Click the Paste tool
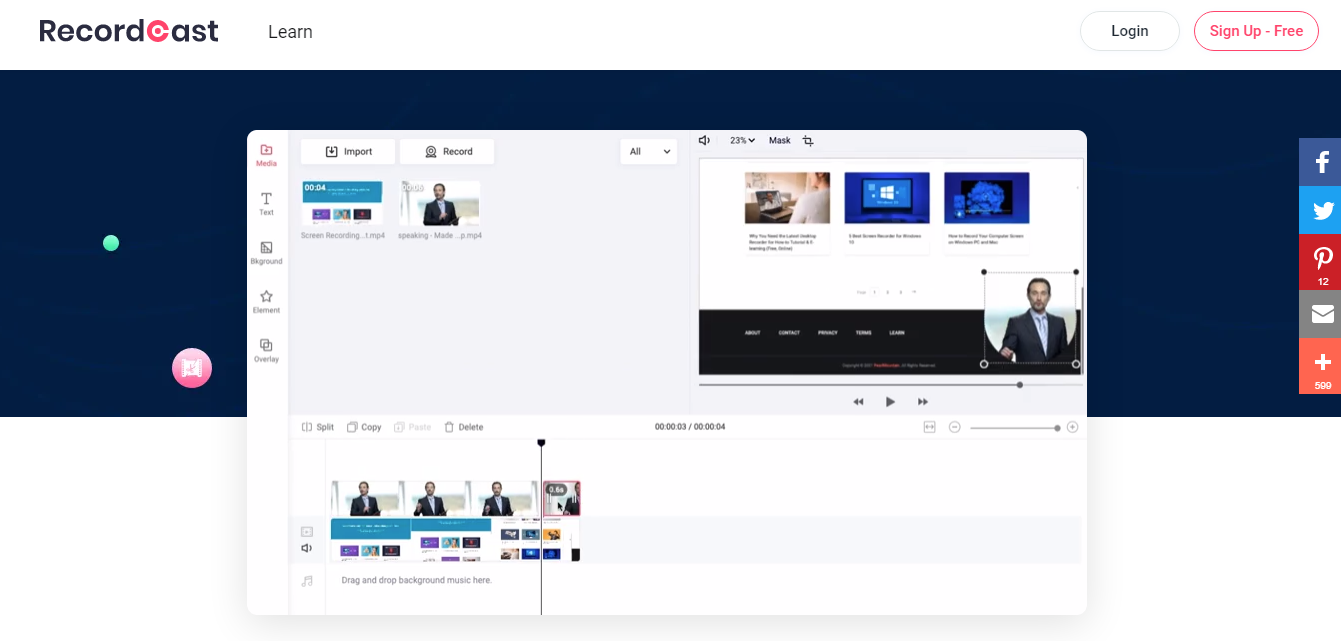The width and height of the screenshot is (1341, 641). tap(413, 427)
